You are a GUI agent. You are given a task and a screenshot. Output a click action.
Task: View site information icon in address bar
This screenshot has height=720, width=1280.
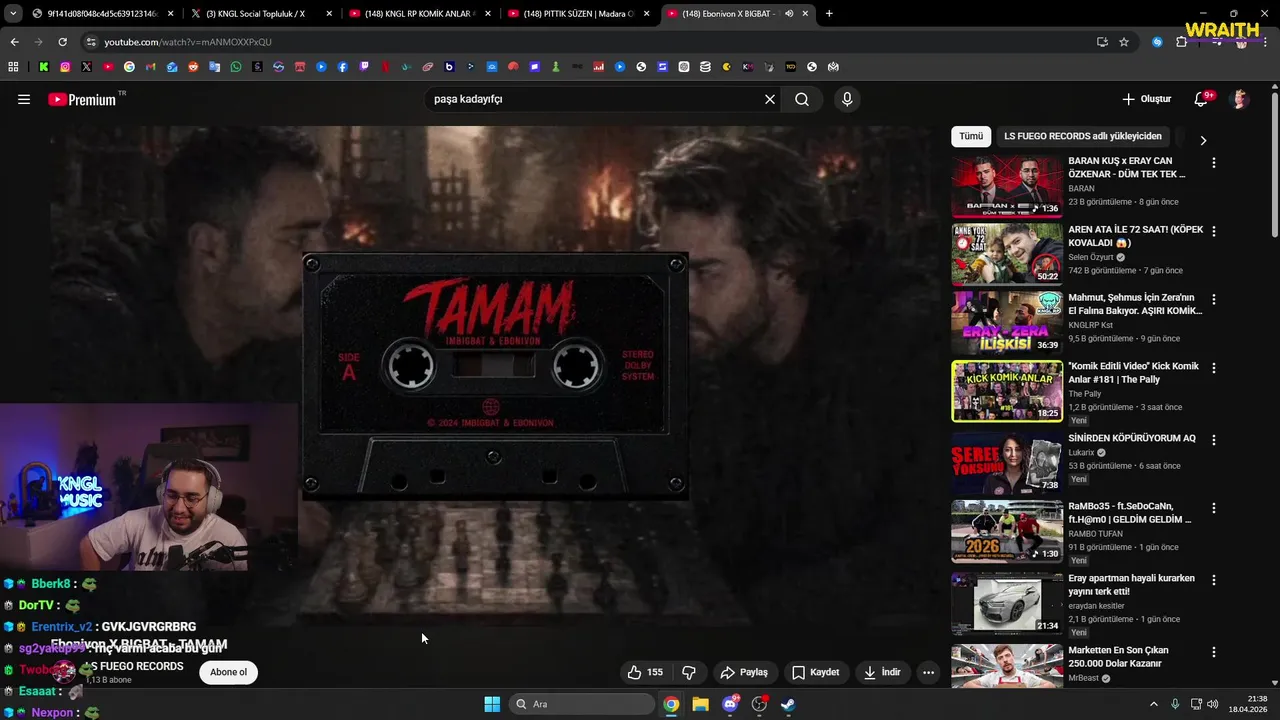pyautogui.click(x=92, y=42)
